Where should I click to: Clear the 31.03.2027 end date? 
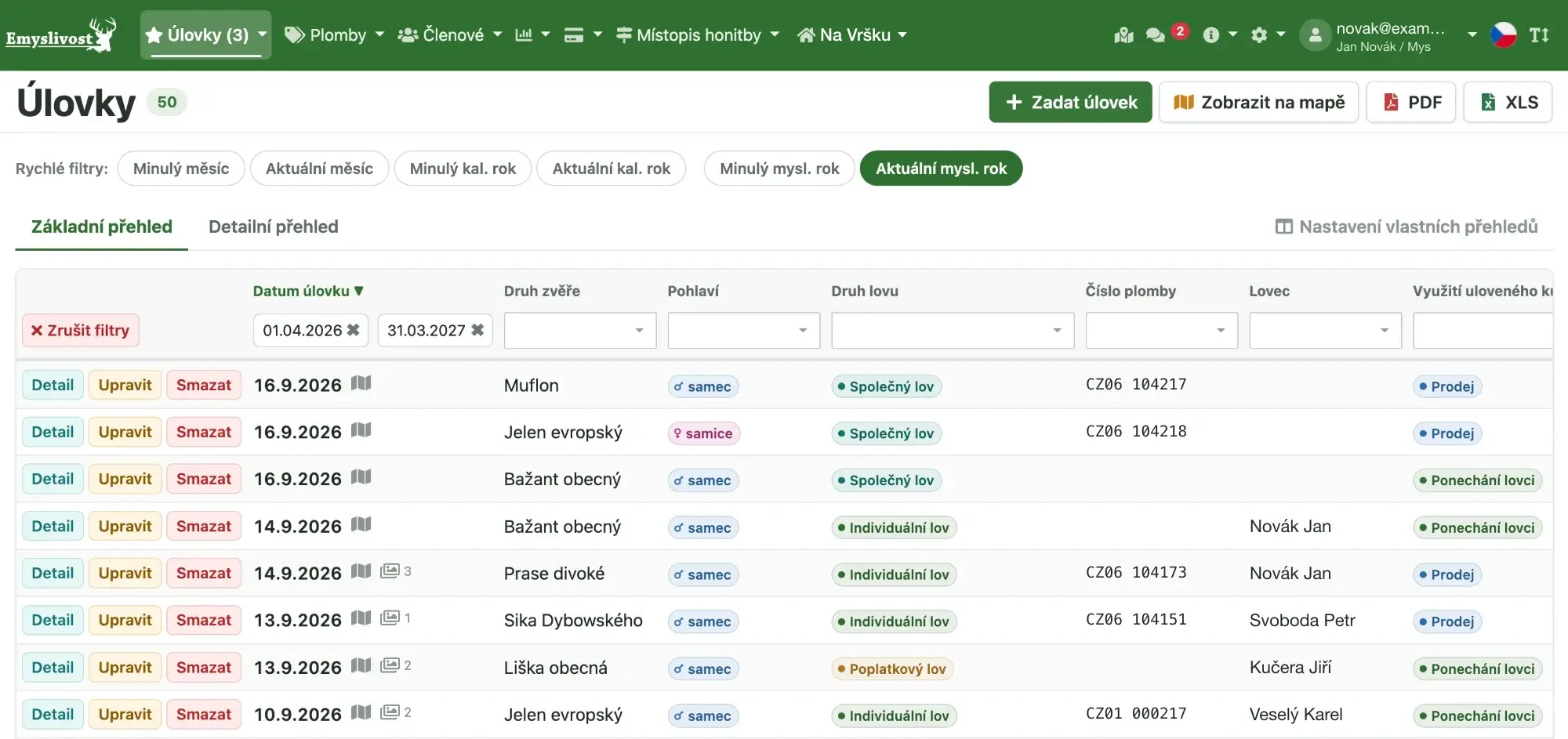[477, 330]
